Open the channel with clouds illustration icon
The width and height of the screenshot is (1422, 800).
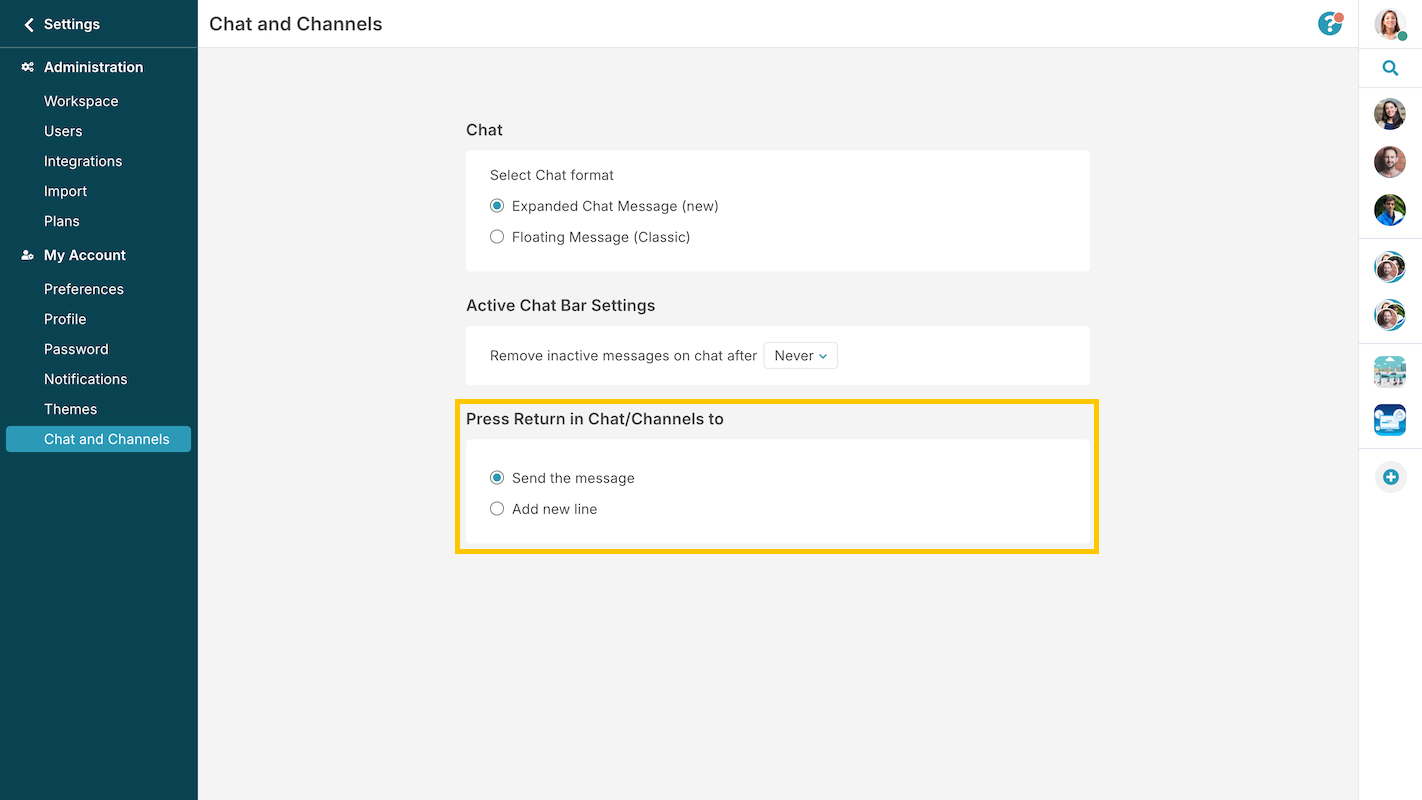coord(1390,372)
